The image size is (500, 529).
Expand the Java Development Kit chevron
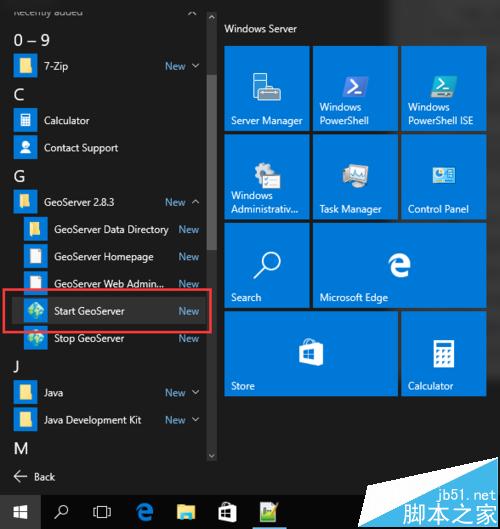195,419
